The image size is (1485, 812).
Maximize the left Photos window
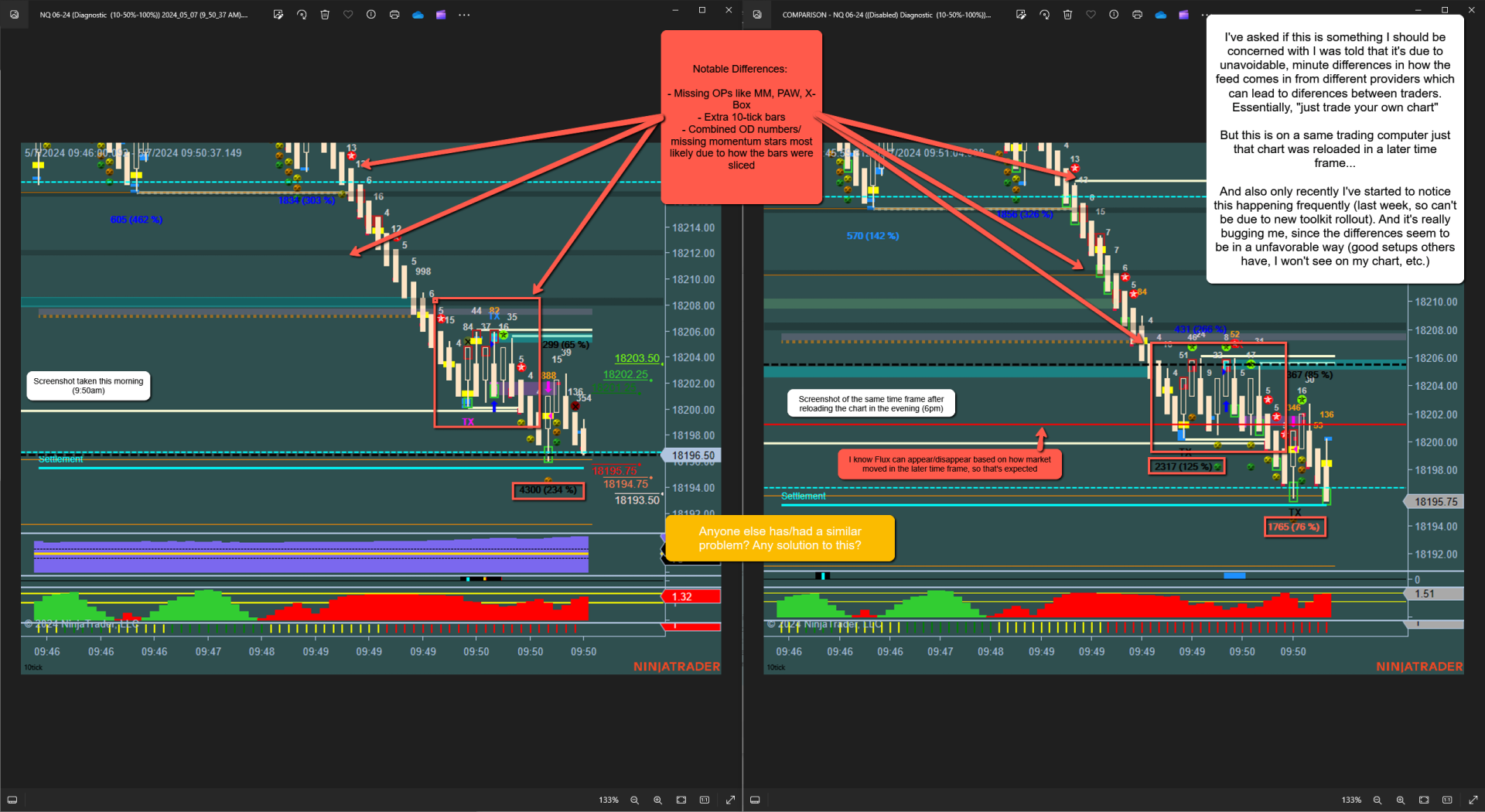(x=702, y=10)
